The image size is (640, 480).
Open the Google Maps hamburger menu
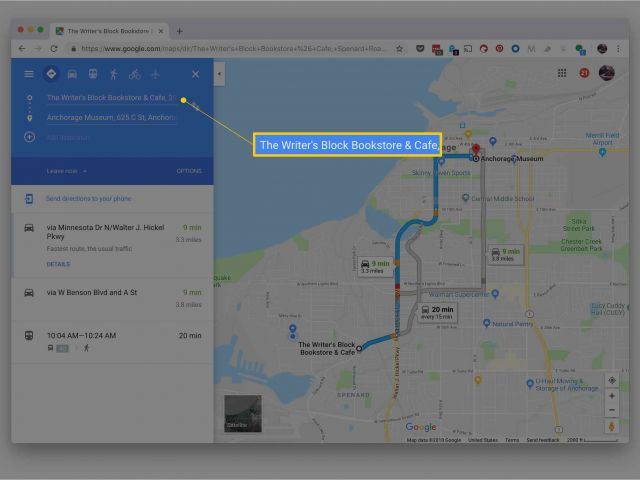pos(29,74)
